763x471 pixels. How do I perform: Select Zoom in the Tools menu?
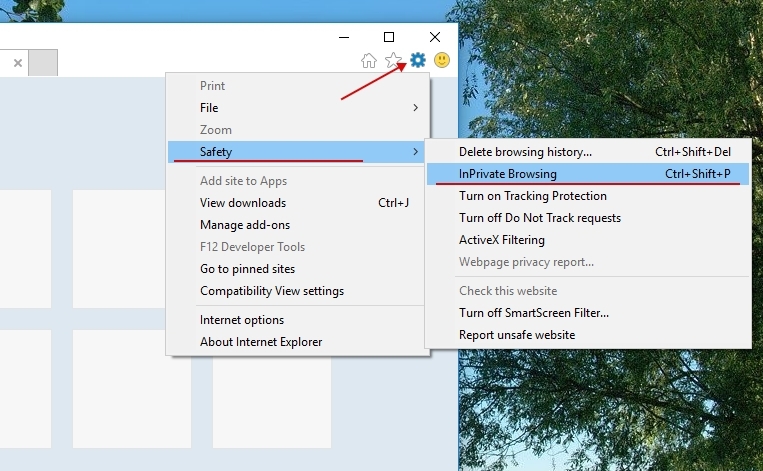[298, 129]
